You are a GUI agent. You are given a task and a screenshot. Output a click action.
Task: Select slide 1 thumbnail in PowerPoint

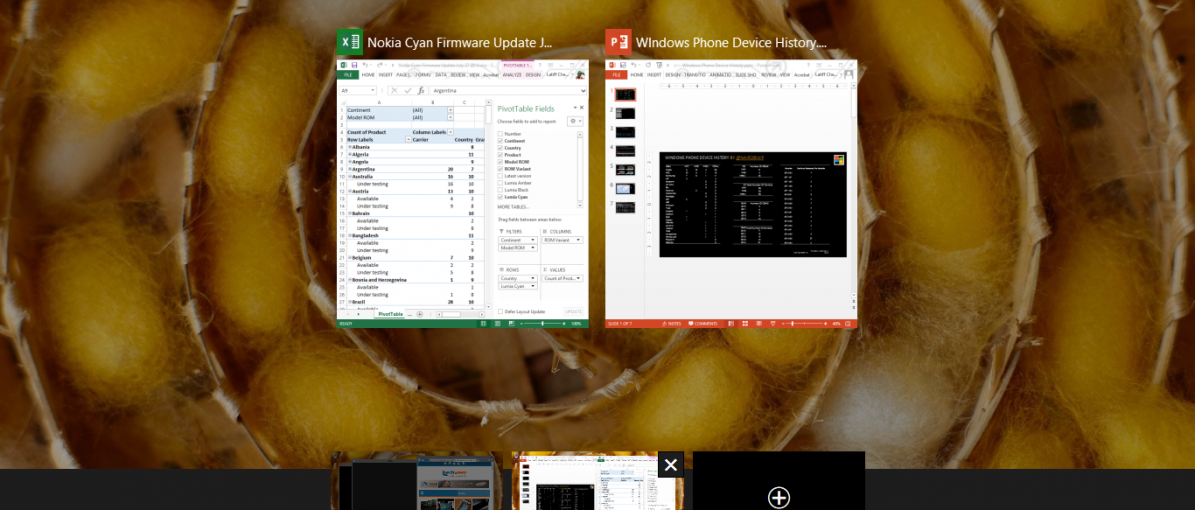click(625, 95)
